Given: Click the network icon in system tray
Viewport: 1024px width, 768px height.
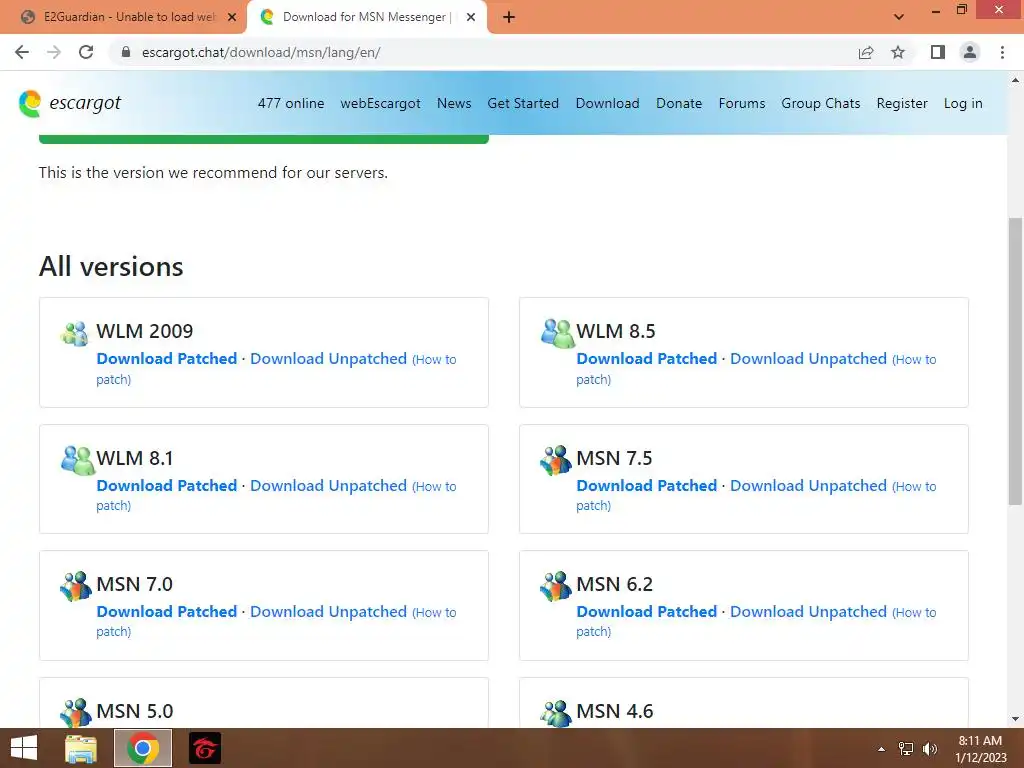Looking at the screenshot, I should pyautogui.click(x=906, y=748).
